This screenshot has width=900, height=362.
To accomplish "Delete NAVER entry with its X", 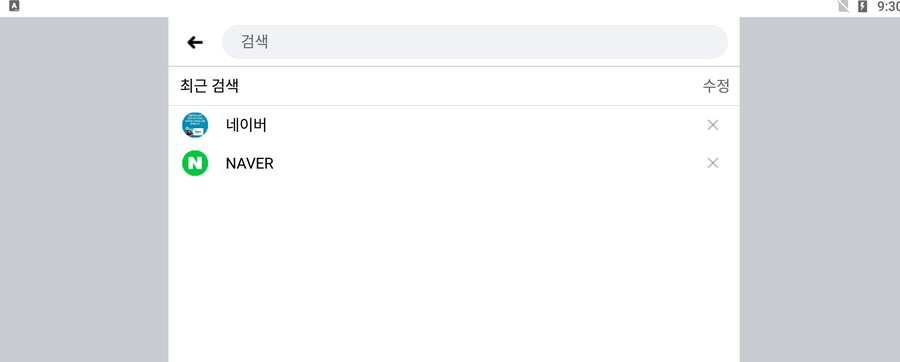I will 713,163.
